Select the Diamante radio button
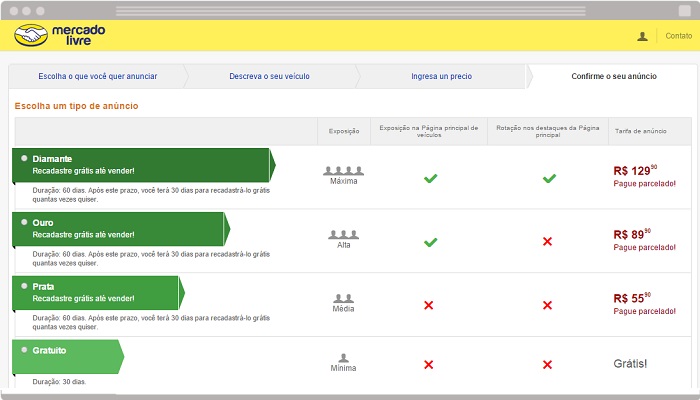The image size is (700, 400). pyautogui.click(x=24, y=158)
